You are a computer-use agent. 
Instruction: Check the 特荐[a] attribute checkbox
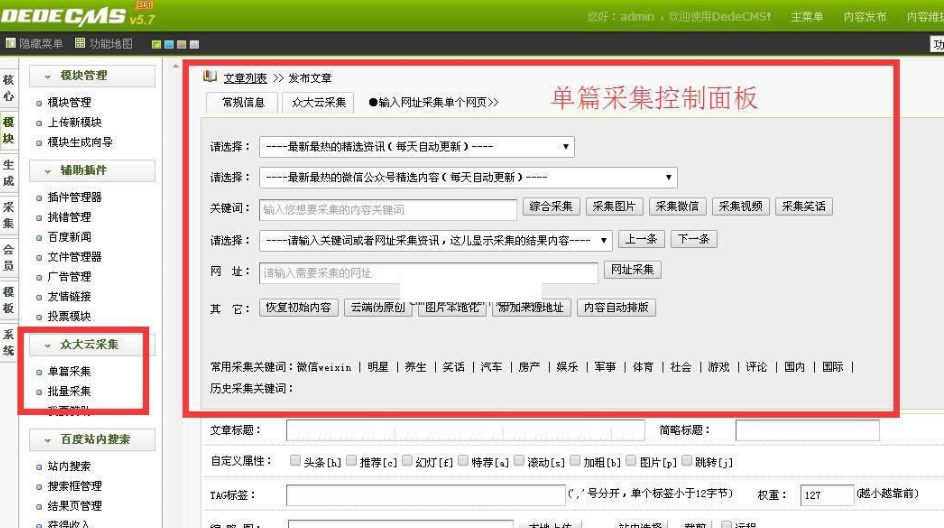(463, 461)
